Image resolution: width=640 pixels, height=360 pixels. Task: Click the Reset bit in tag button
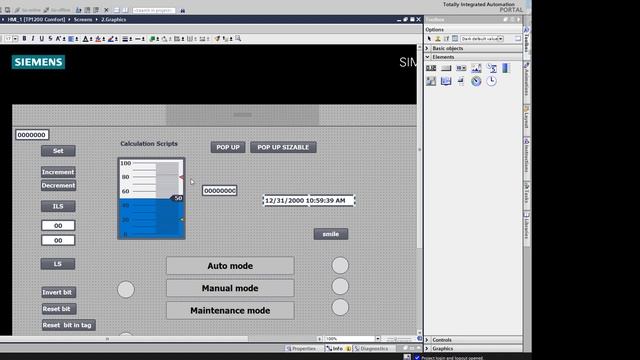tap(68, 325)
